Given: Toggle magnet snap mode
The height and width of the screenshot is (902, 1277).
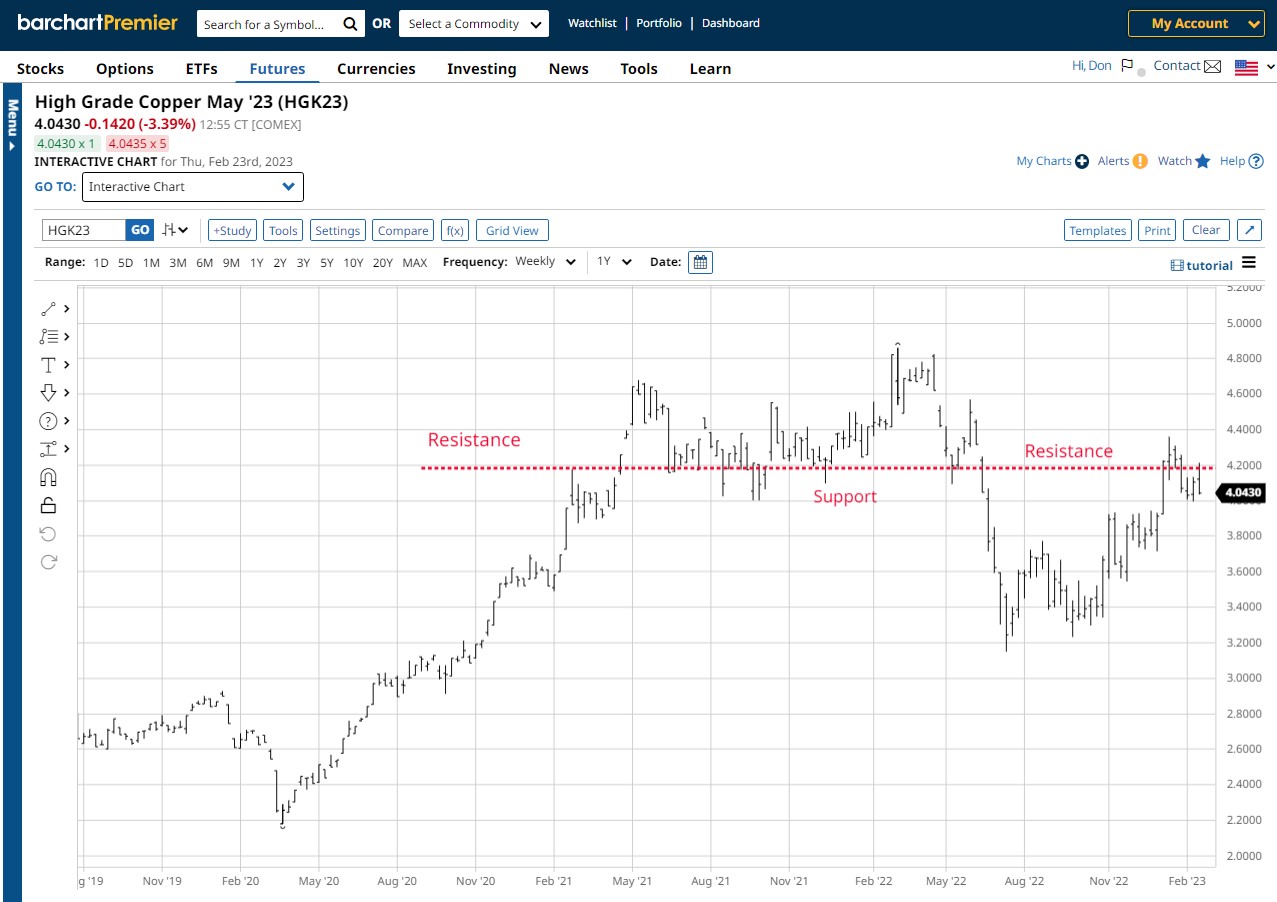Looking at the screenshot, I should tap(48, 477).
